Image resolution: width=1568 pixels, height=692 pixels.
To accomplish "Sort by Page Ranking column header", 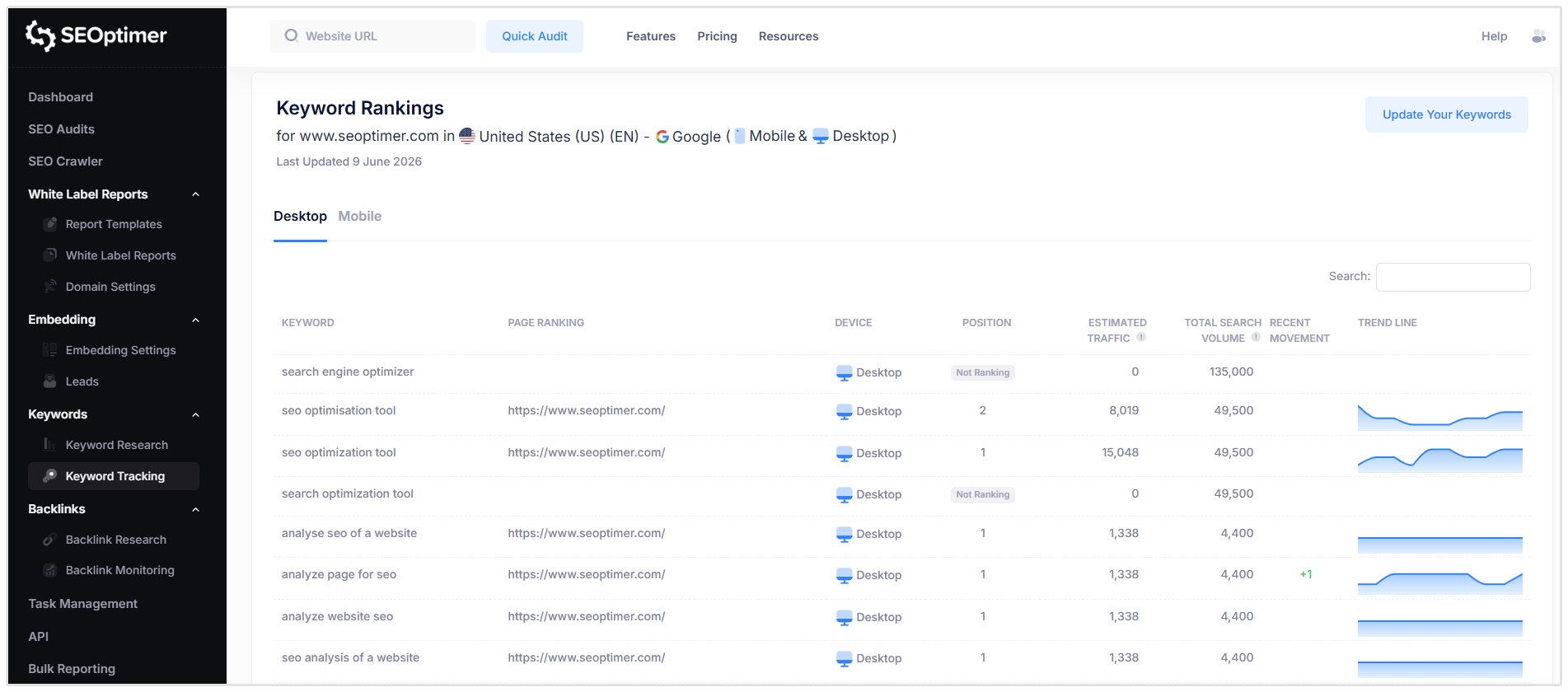I will click(x=545, y=323).
